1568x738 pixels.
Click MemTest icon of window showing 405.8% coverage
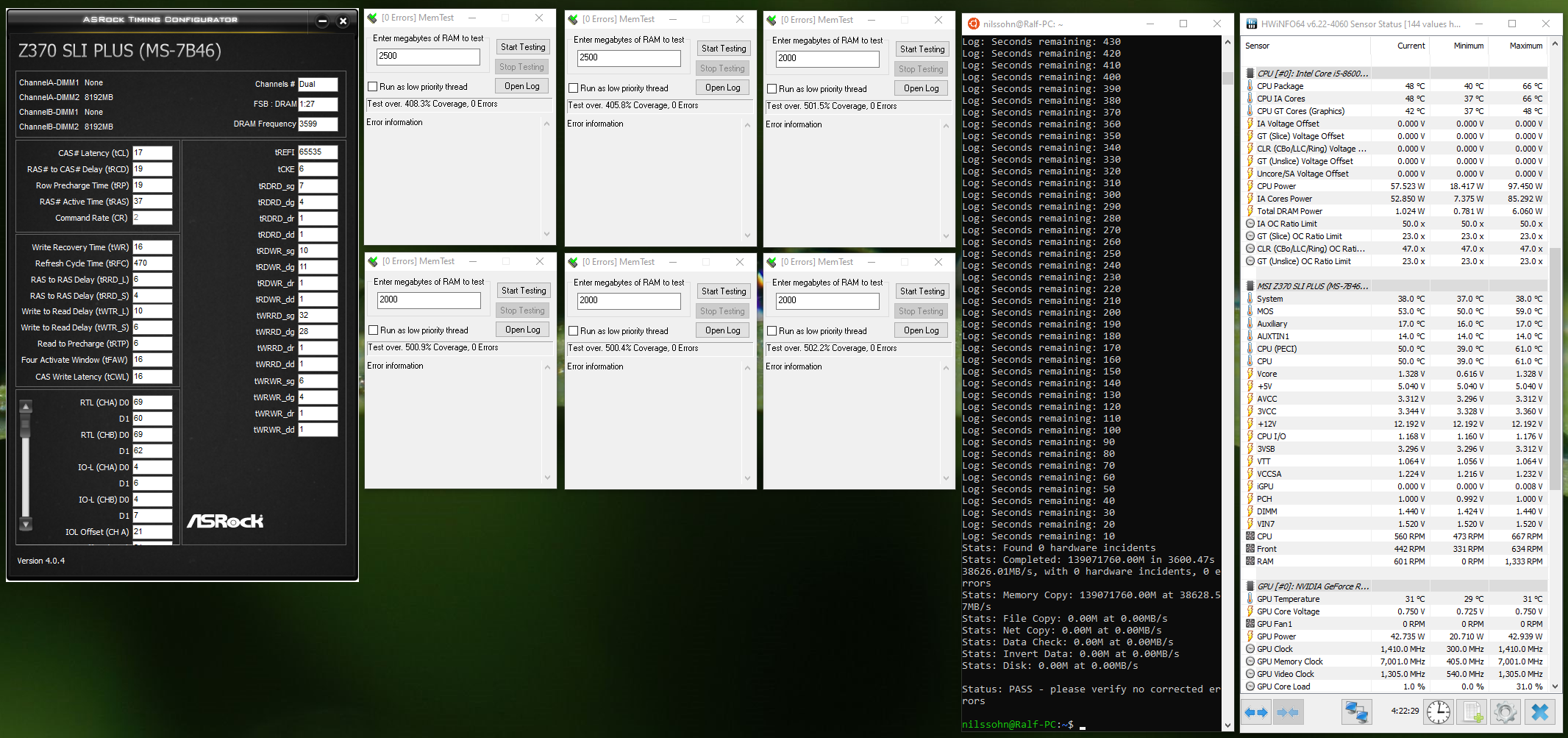click(573, 19)
